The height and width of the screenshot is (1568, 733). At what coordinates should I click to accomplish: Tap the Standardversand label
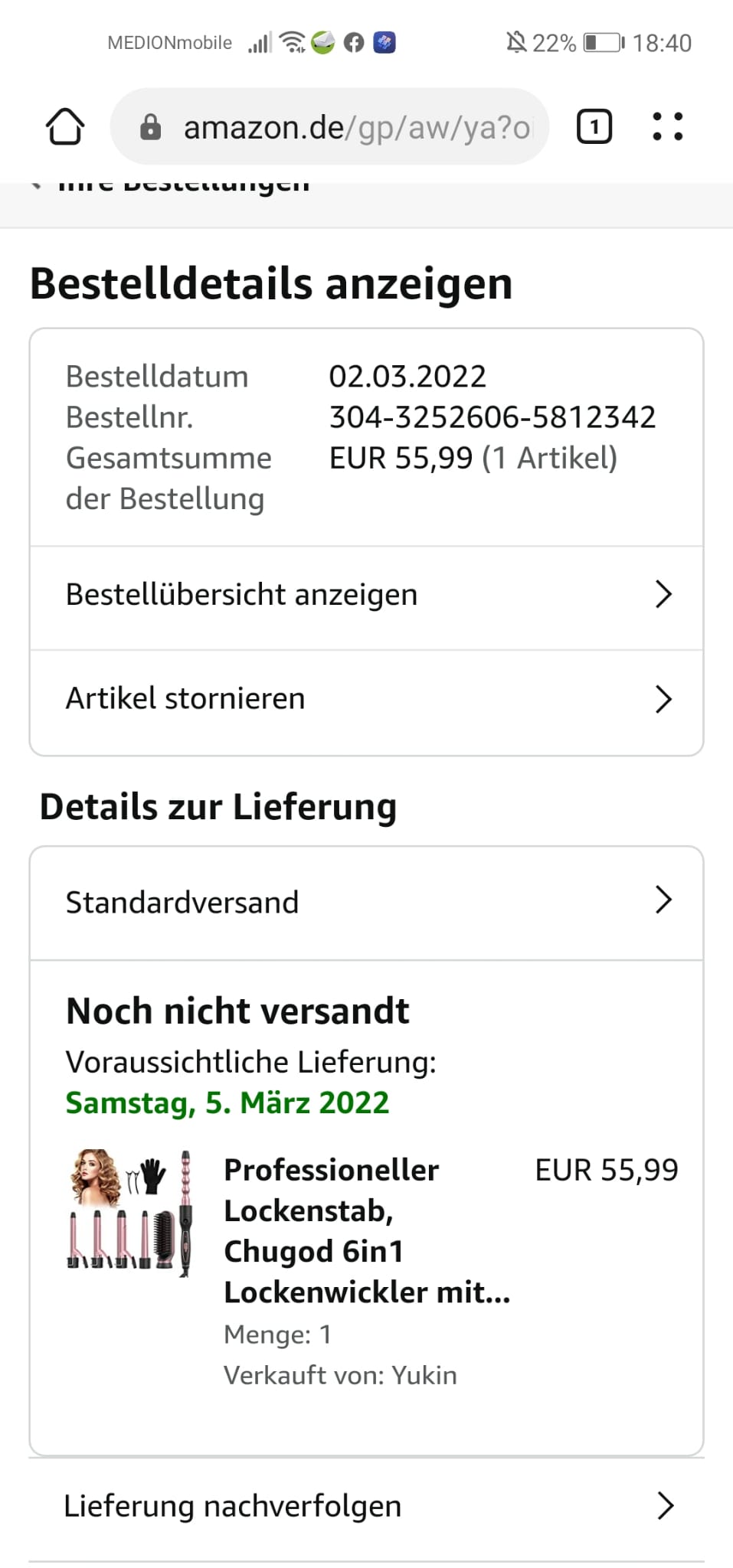(x=182, y=903)
